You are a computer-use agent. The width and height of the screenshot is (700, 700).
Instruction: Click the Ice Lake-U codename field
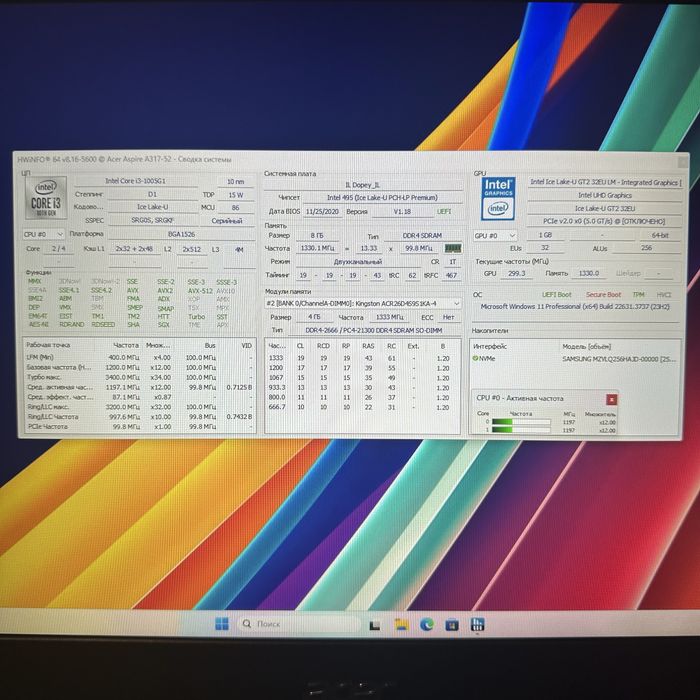pos(152,207)
